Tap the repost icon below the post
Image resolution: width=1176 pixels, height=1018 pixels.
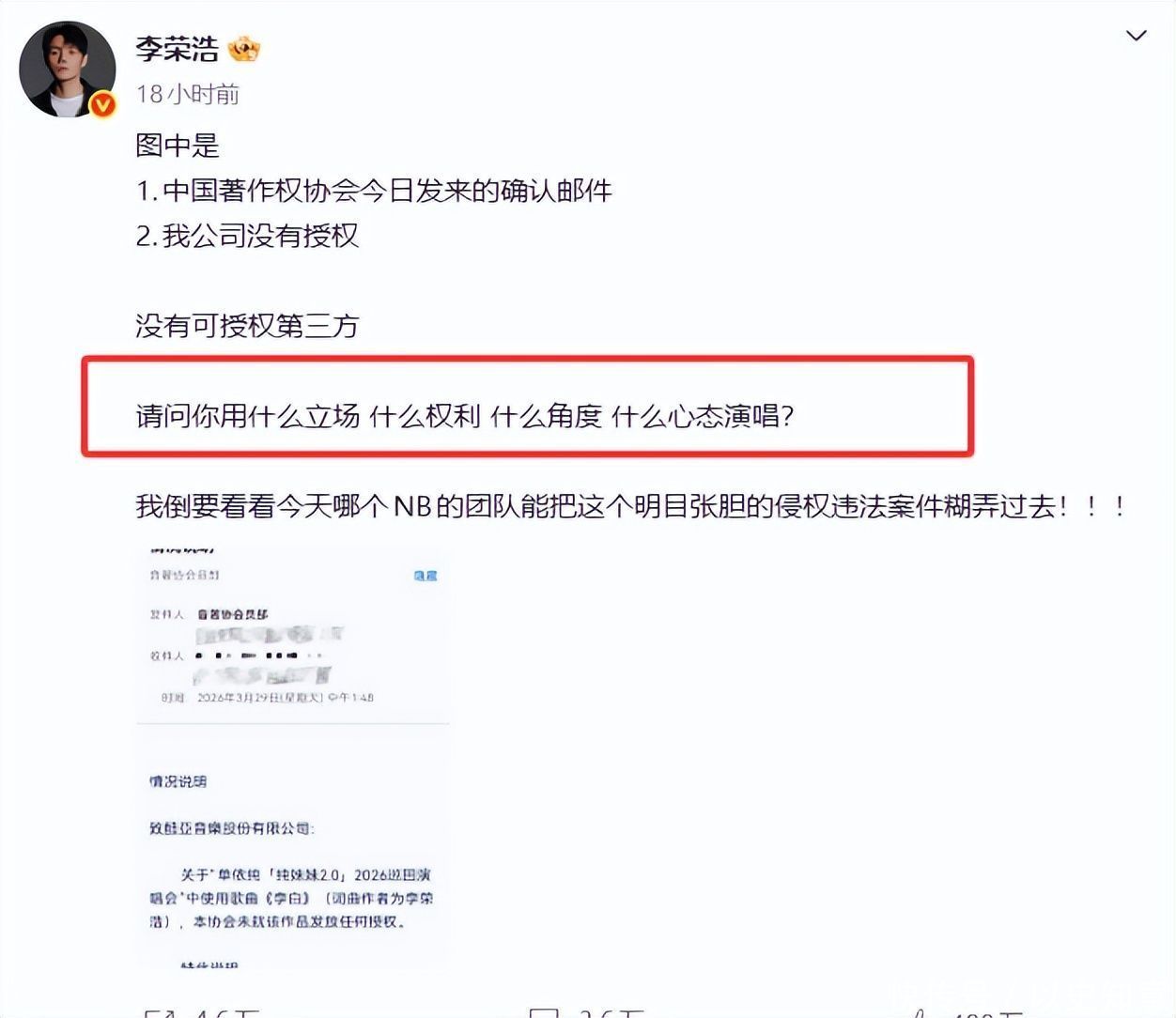click(160, 1012)
